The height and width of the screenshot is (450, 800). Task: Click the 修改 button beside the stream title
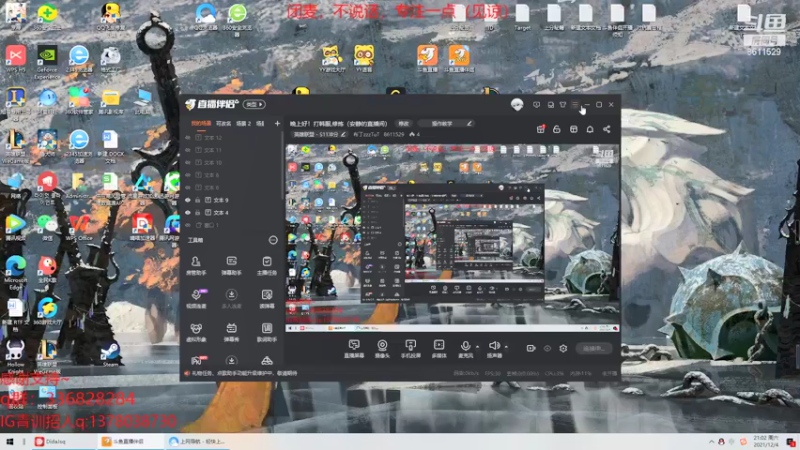tap(404, 123)
